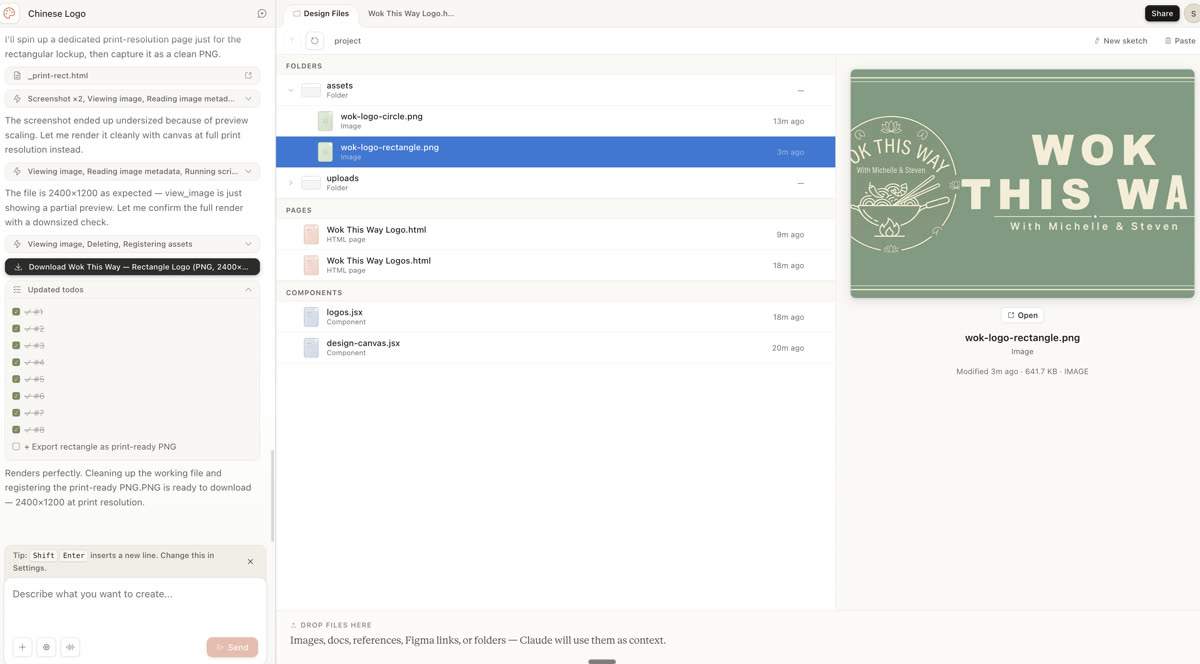Toggle the todo #6 checkbox

pos(16,396)
